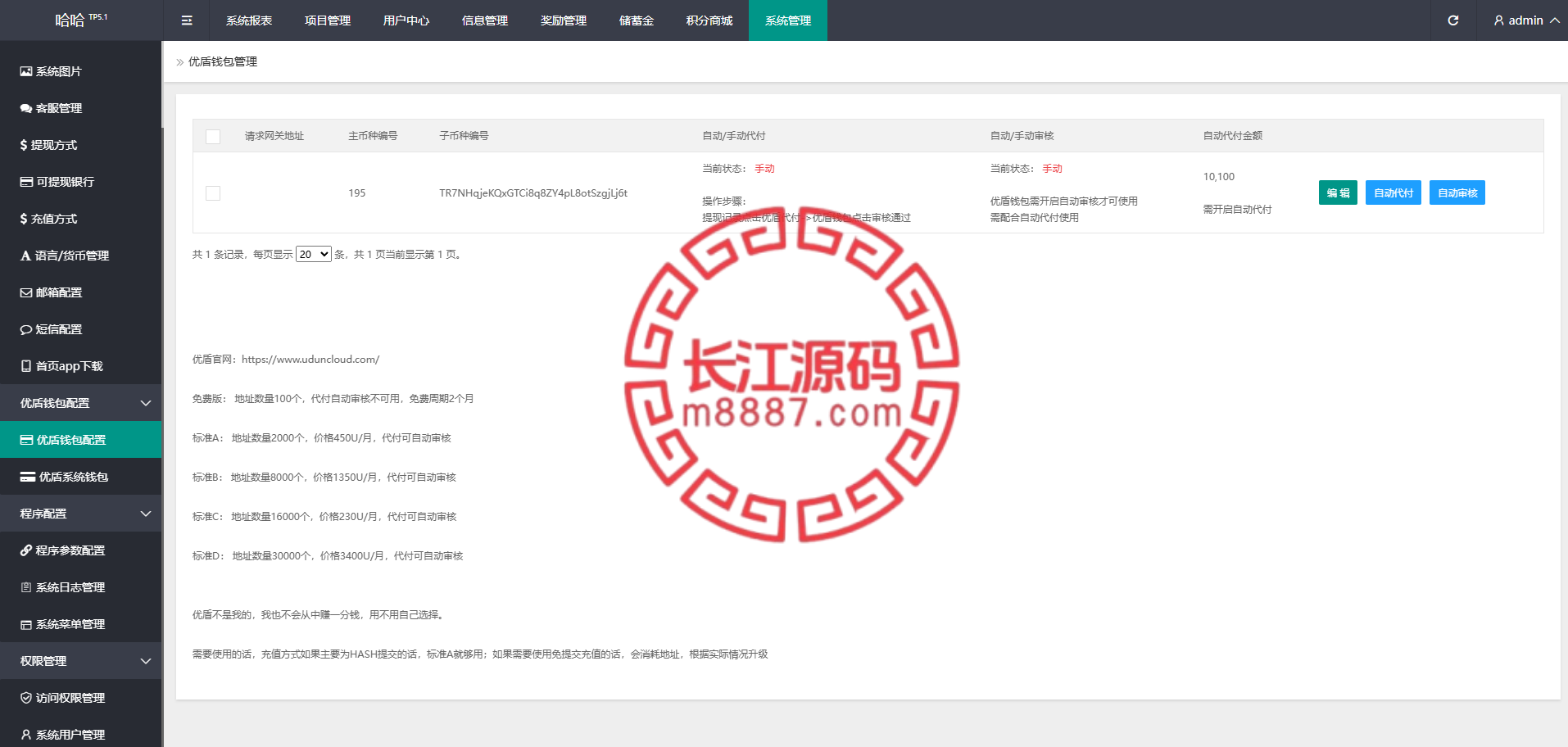Image resolution: width=1568 pixels, height=747 pixels.
Task: Collapse the 优盾钱包配置 sidebar group
Action: click(x=146, y=403)
